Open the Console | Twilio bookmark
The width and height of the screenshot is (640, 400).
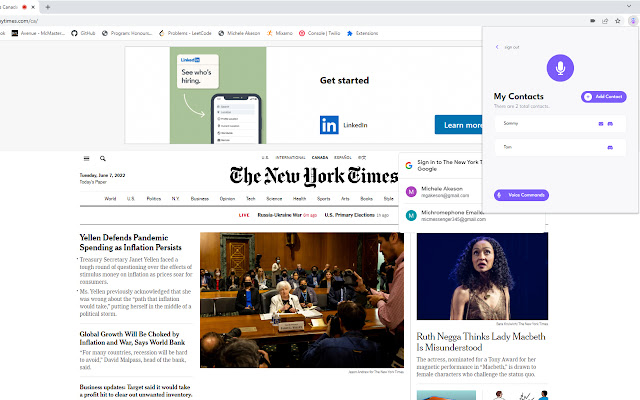[x=320, y=33]
